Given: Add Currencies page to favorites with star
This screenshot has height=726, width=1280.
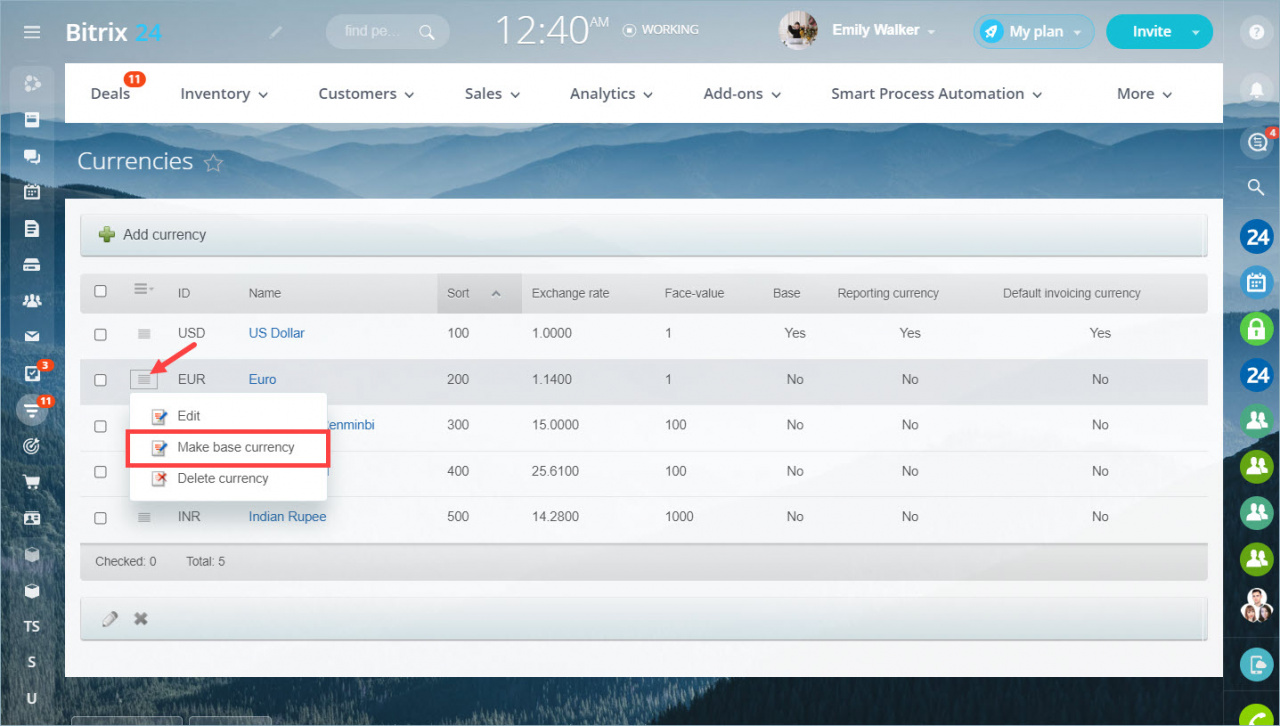Looking at the screenshot, I should pos(213,163).
